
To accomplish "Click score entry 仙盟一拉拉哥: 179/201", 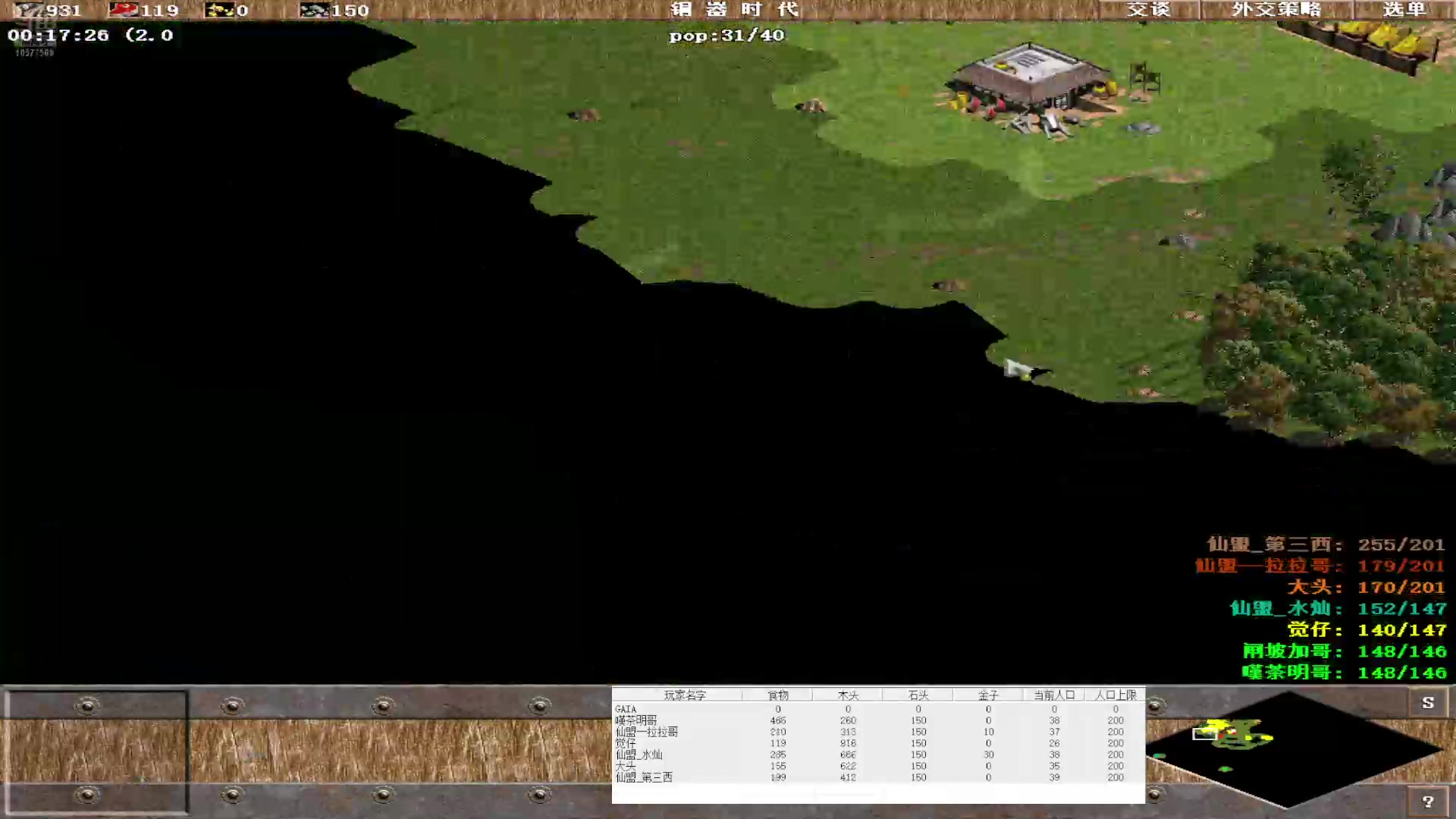I will pyautogui.click(x=1320, y=566).
